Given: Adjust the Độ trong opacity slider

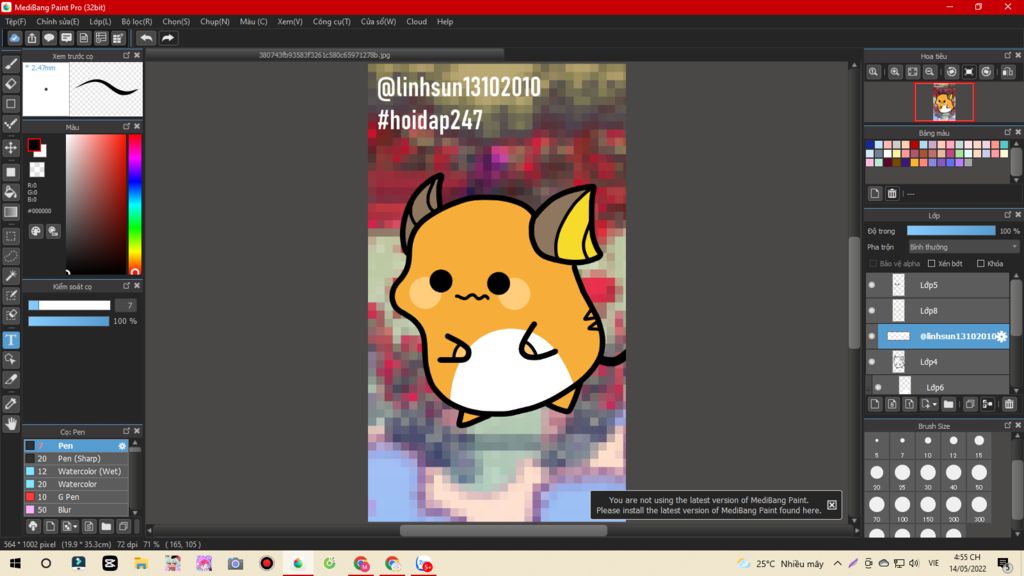Looking at the screenshot, I should [951, 231].
